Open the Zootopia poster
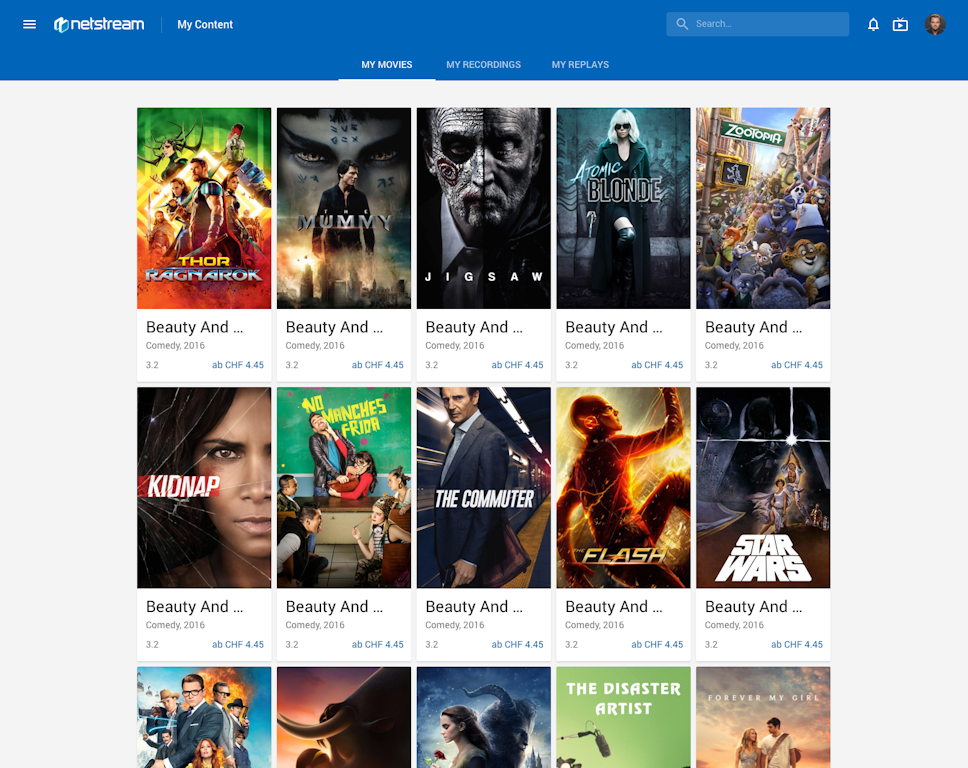Image resolution: width=968 pixels, height=768 pixels. (x=763, y=208)
